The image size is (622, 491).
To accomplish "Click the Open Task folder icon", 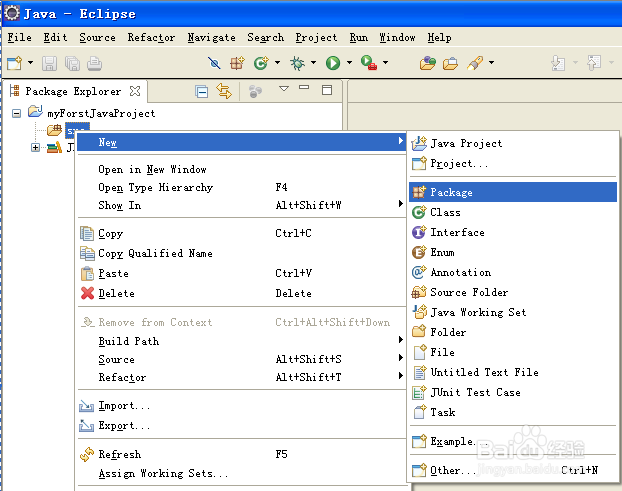I will point(450,63).
